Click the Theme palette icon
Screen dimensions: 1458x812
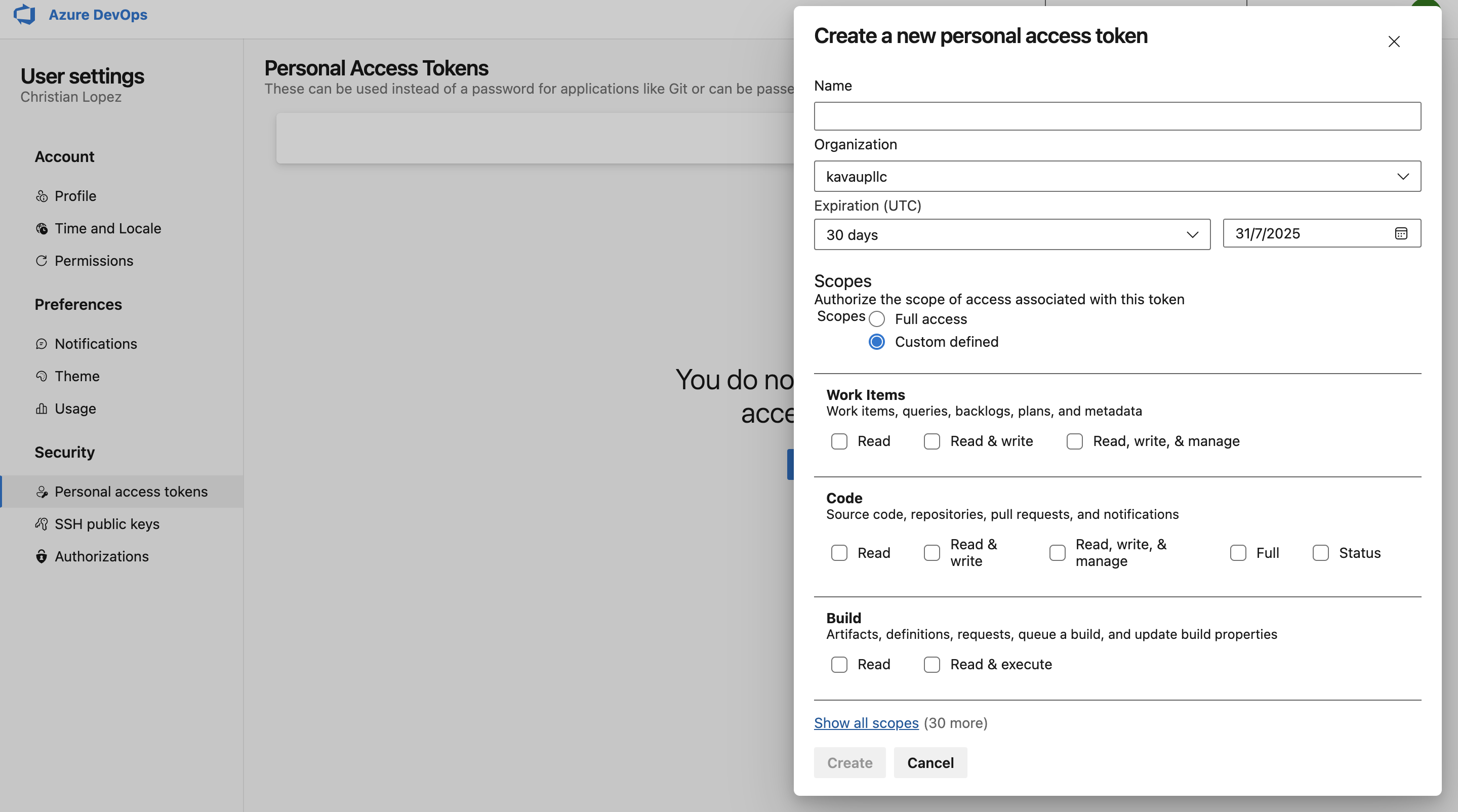42,376
